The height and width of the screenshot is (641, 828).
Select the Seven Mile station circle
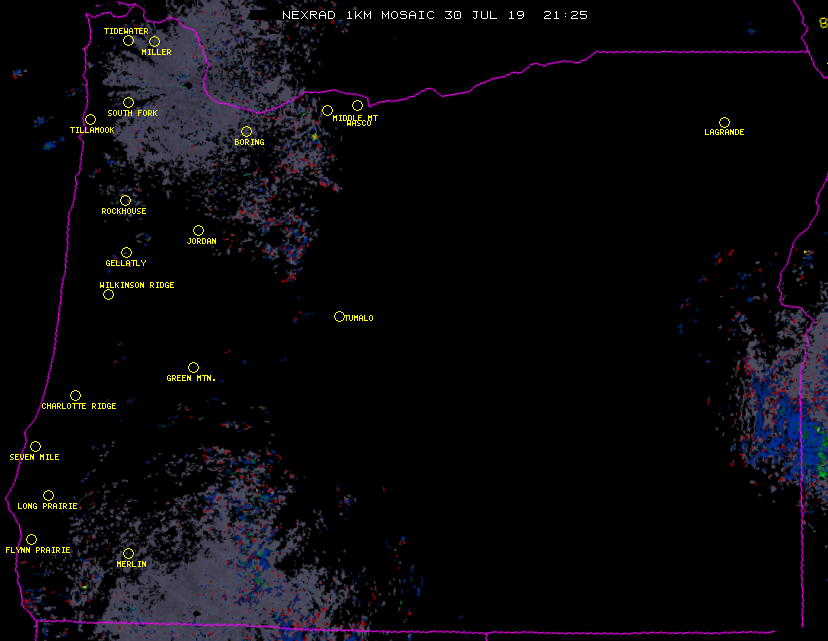(35, 447)
